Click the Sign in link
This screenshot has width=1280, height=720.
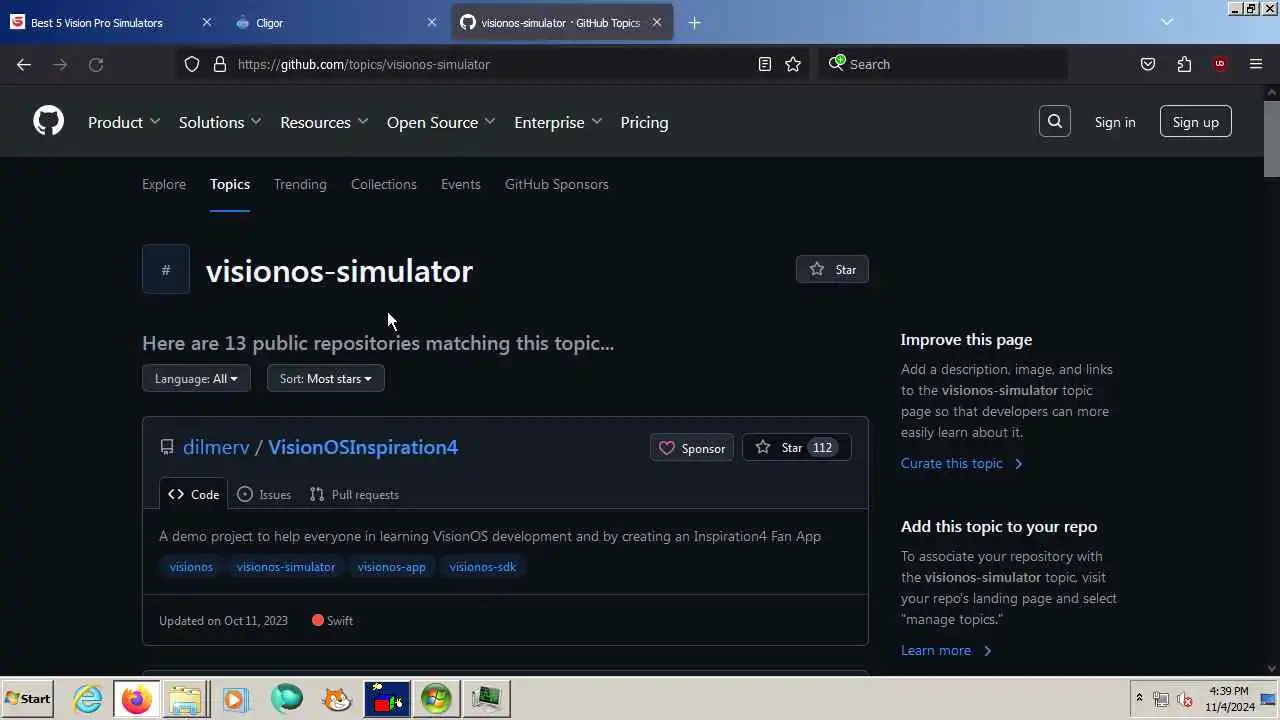(x=1115, y=122)
